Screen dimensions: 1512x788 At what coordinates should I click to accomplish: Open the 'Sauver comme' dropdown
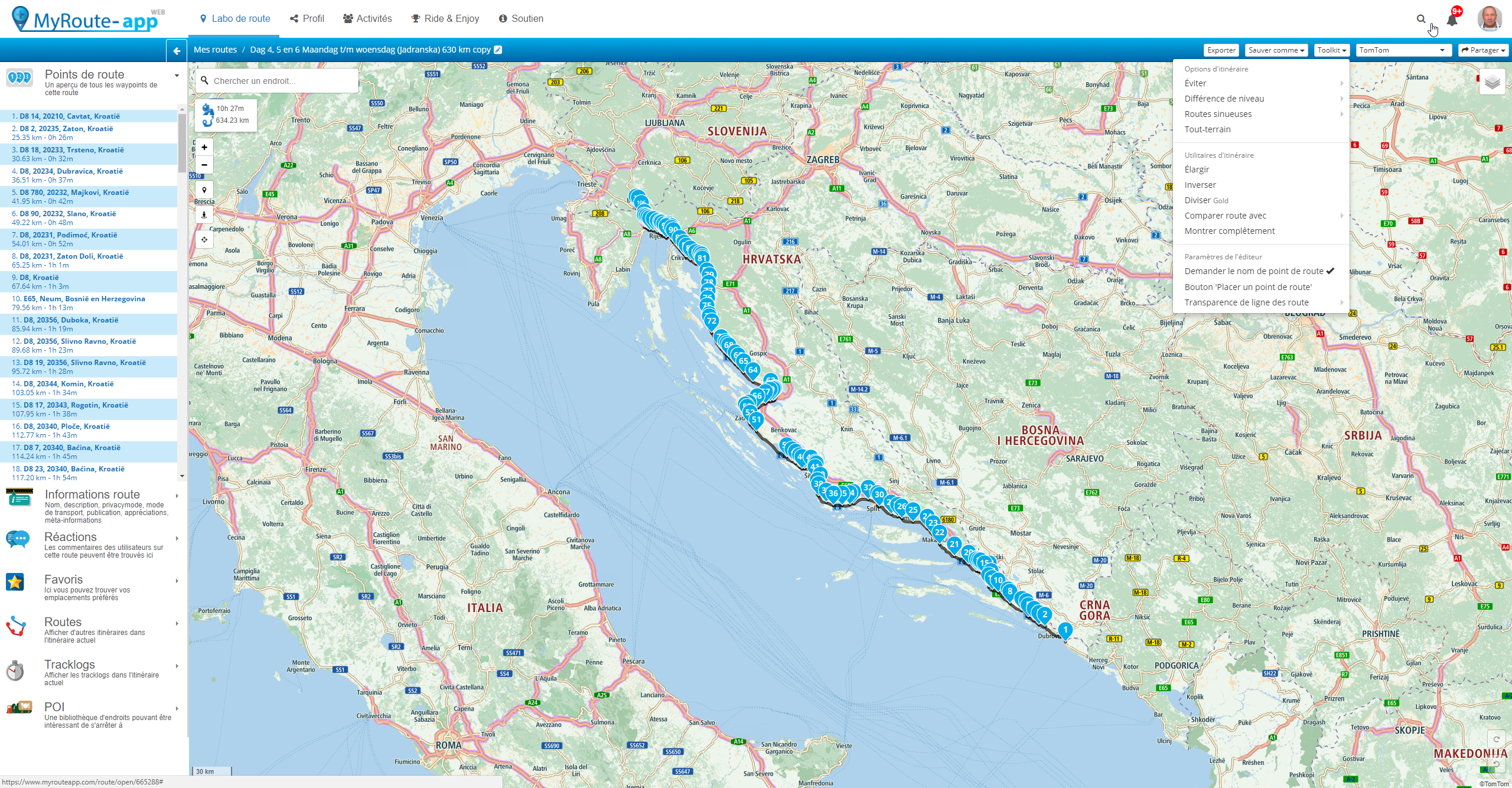(x=1276, y=50)
